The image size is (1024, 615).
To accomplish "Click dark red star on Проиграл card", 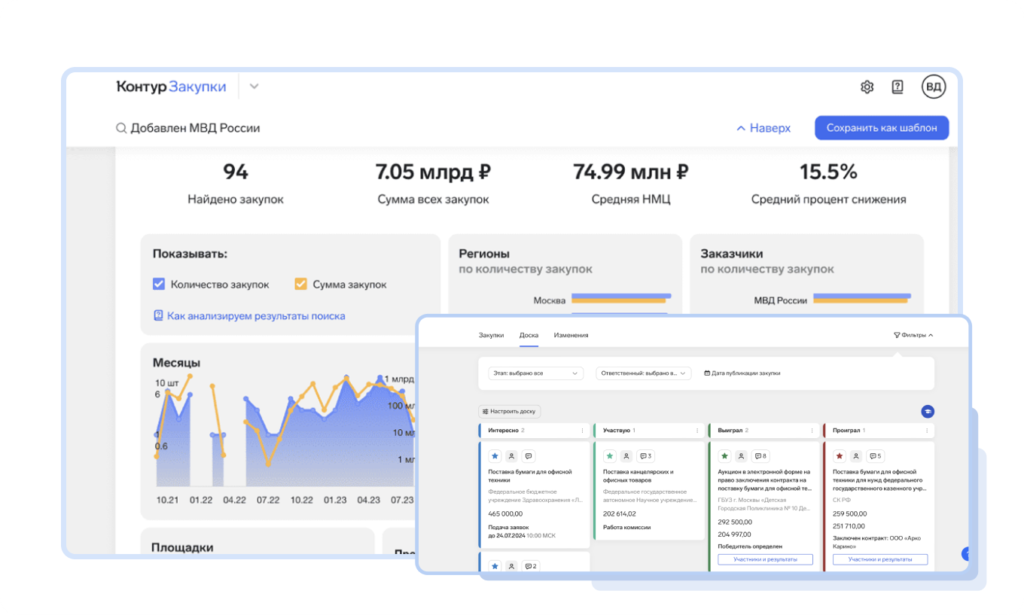I will pyautogui.click(x=839, y=456).
